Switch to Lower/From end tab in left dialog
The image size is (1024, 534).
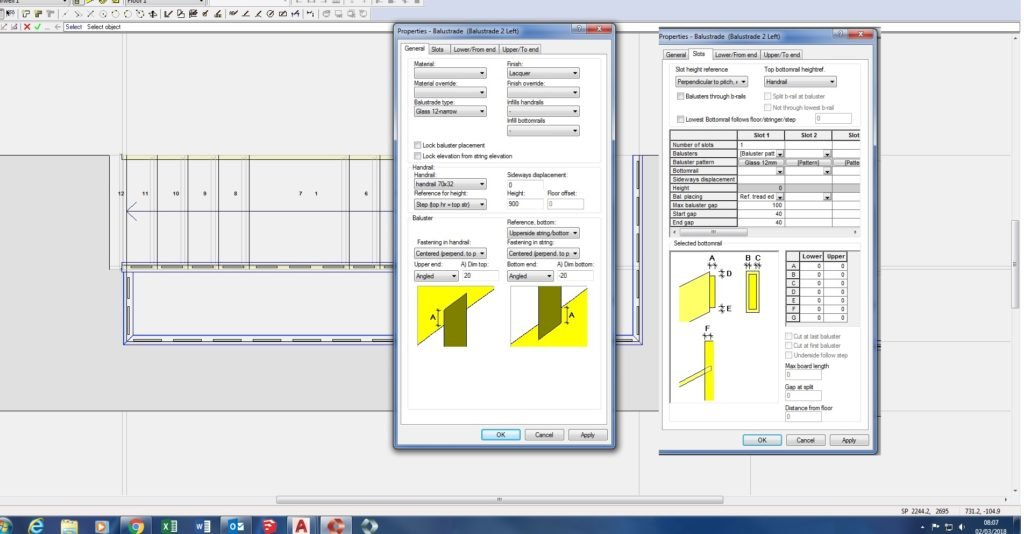(x=474, y=49)
